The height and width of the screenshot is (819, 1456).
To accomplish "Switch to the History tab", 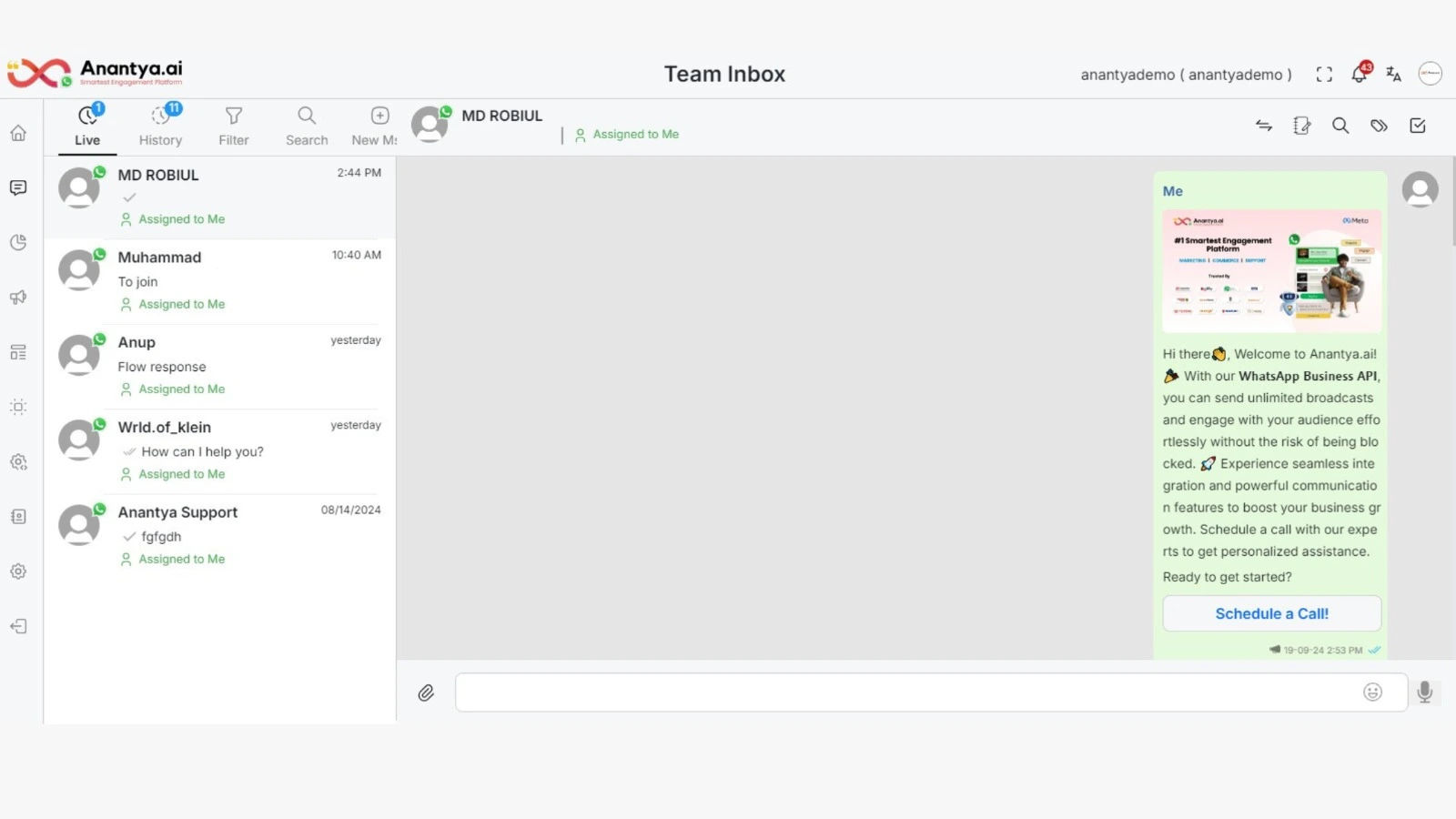I will 161,127.
